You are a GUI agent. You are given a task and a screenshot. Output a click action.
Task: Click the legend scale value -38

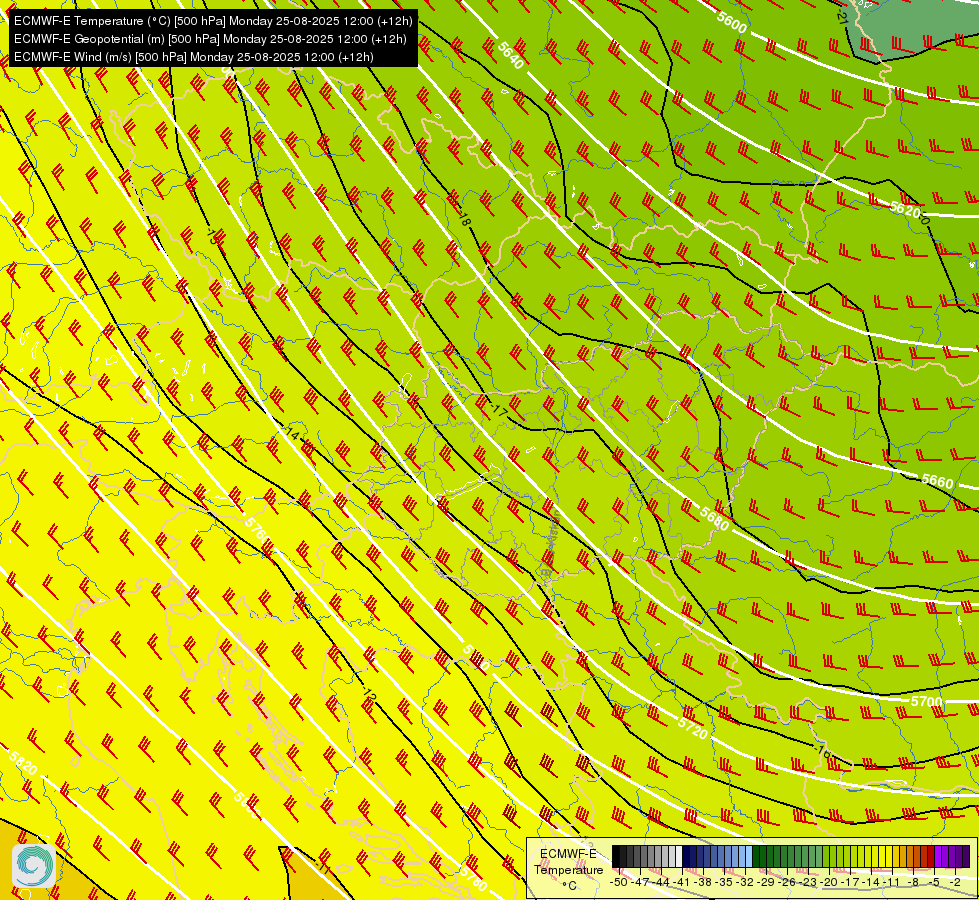[x=704, y=882]
